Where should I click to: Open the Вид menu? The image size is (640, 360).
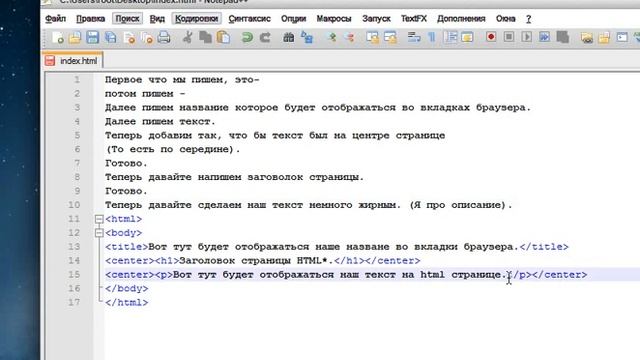157,19
